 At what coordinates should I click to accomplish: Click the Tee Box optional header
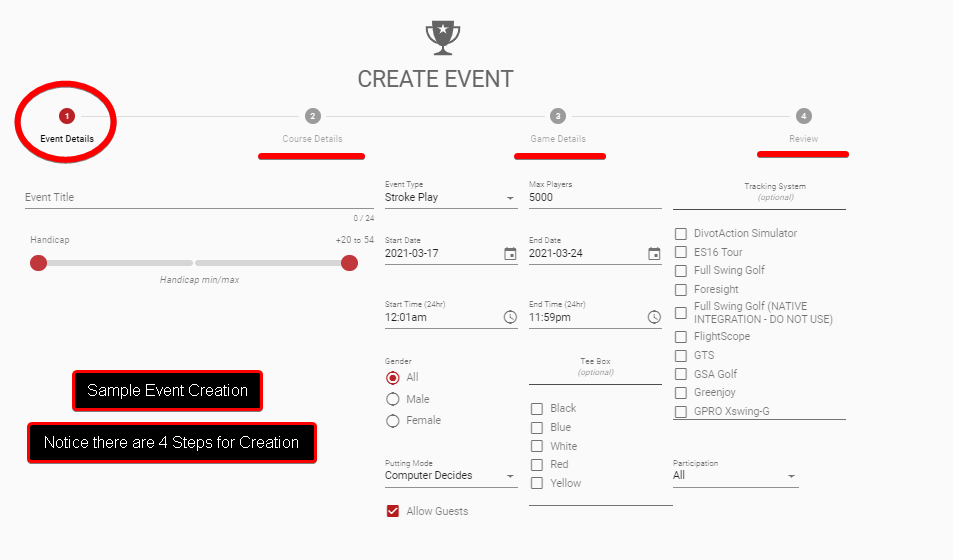(595, 367)
